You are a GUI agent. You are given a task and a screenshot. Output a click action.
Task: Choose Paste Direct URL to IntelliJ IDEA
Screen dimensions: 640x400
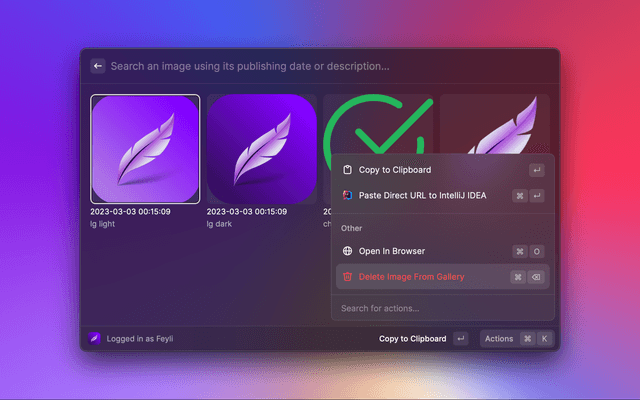[x=443, y=196]
